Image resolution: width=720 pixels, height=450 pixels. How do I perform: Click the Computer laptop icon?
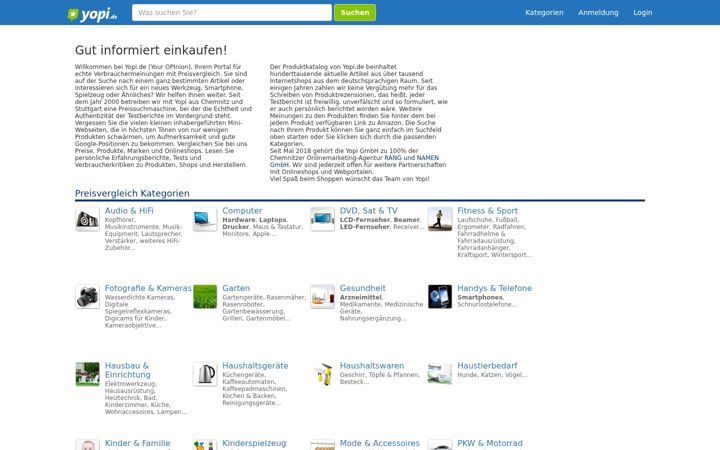[205, 219]
